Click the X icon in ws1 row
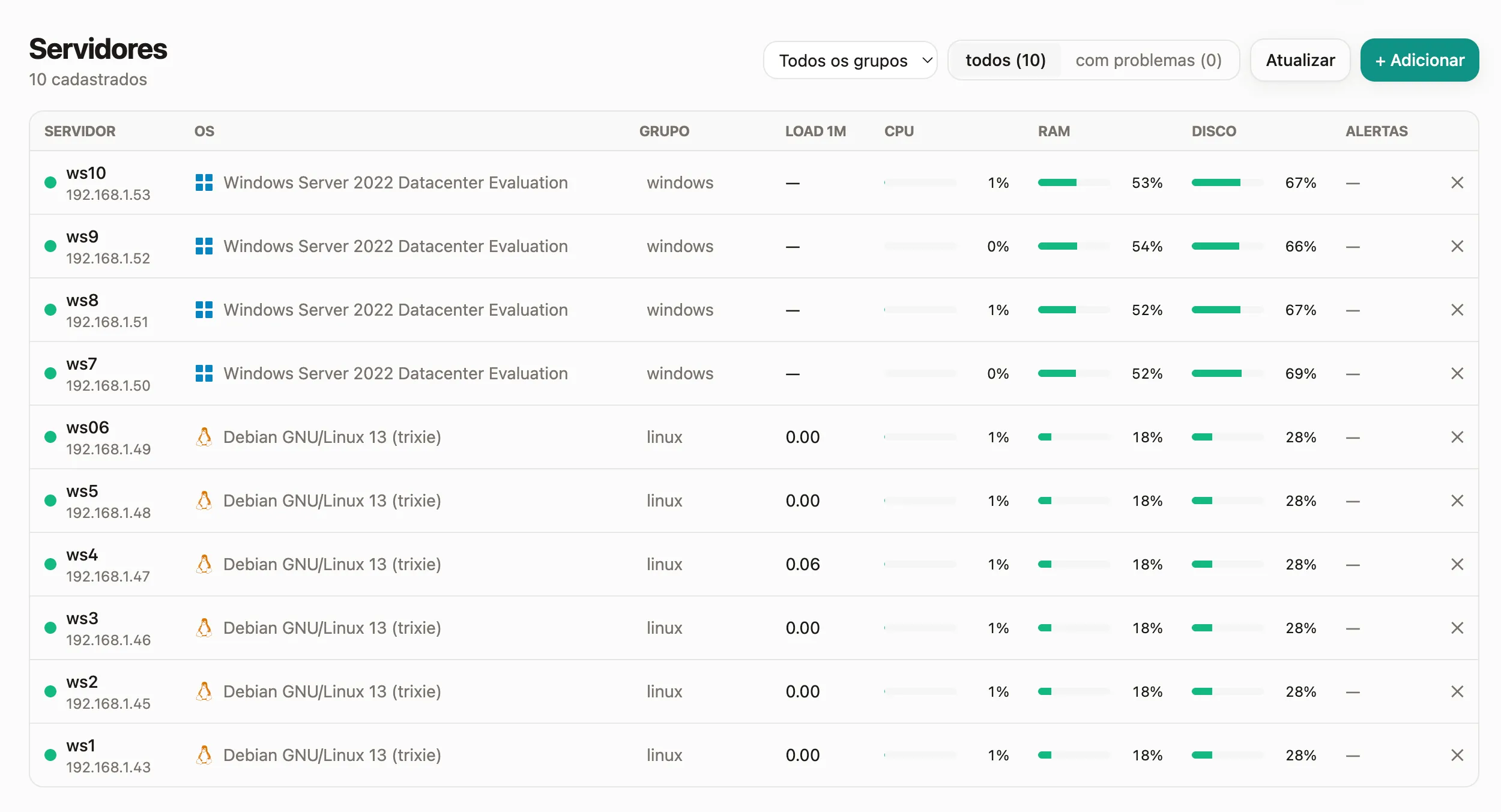1501x812 pixels. [x=1457, y=755]
